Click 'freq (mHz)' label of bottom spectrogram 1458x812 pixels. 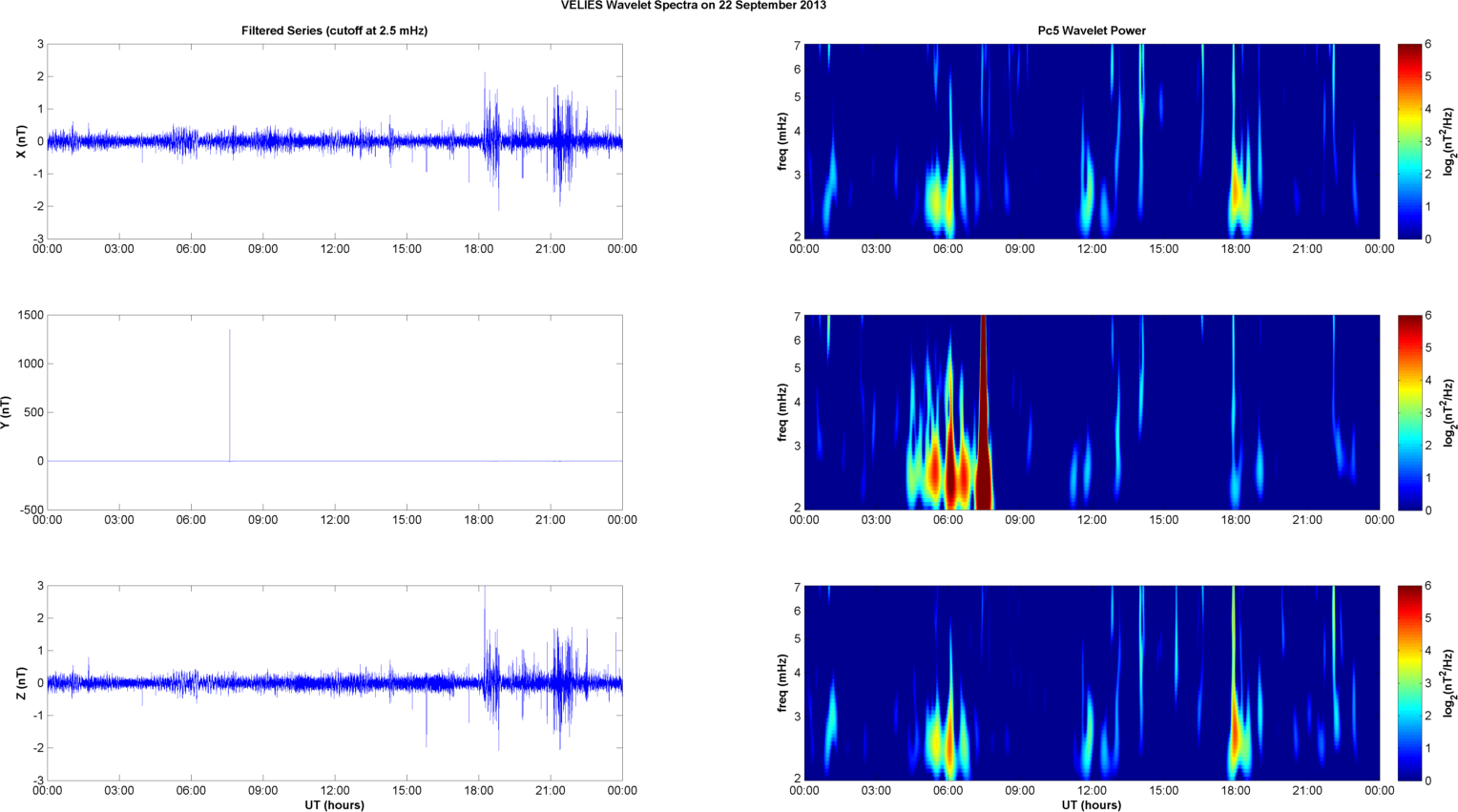[782, 683]
